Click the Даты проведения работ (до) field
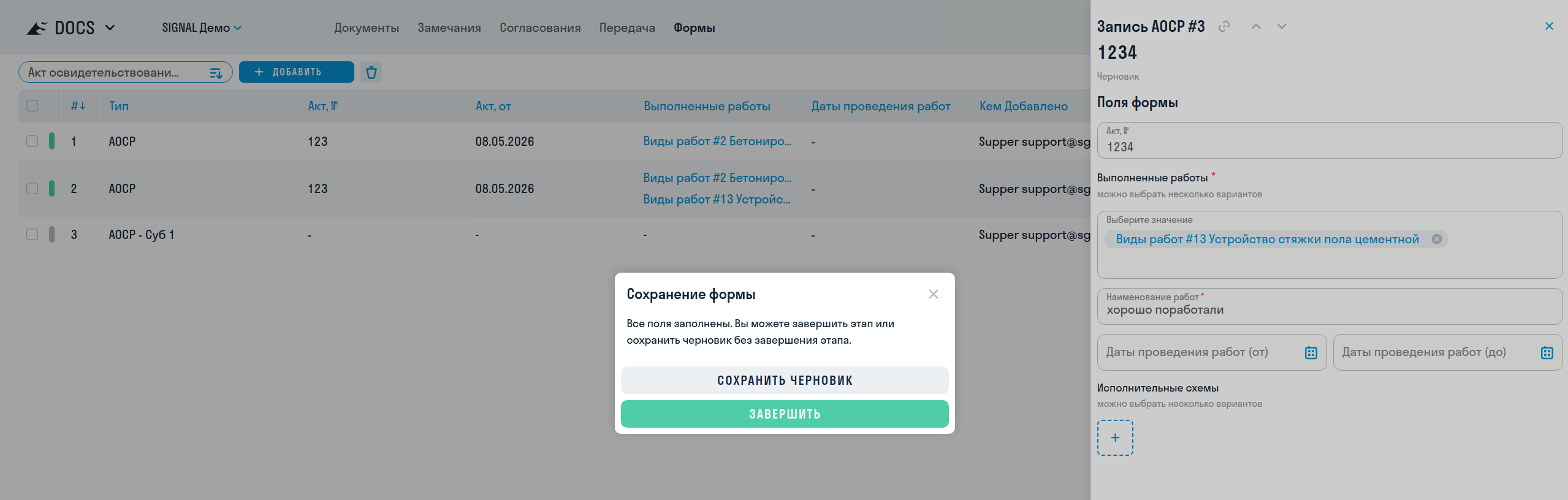 (1448, 352)
